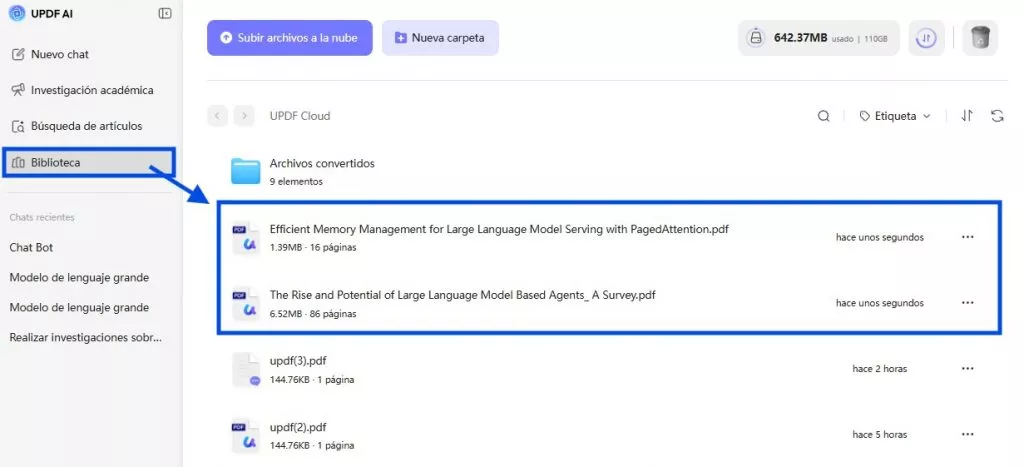Collapse the sidebar panel icon

[165, 13]
